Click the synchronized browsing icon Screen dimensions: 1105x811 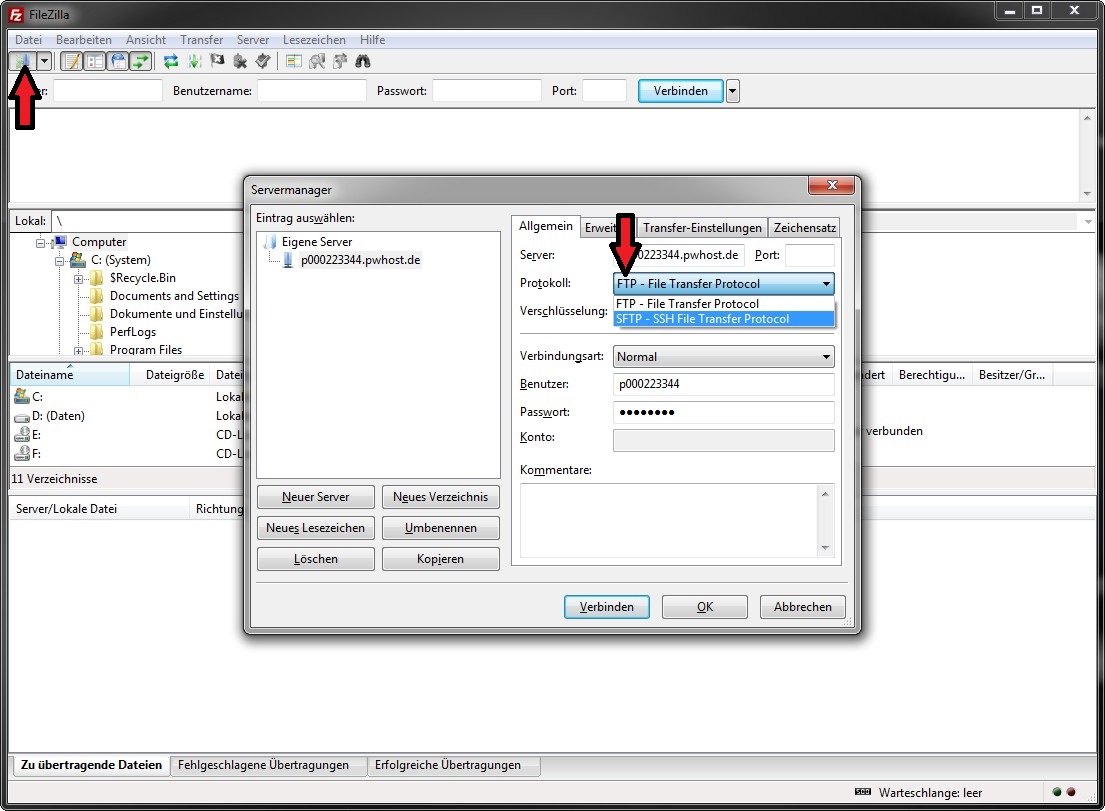click(x=340, y=61)
